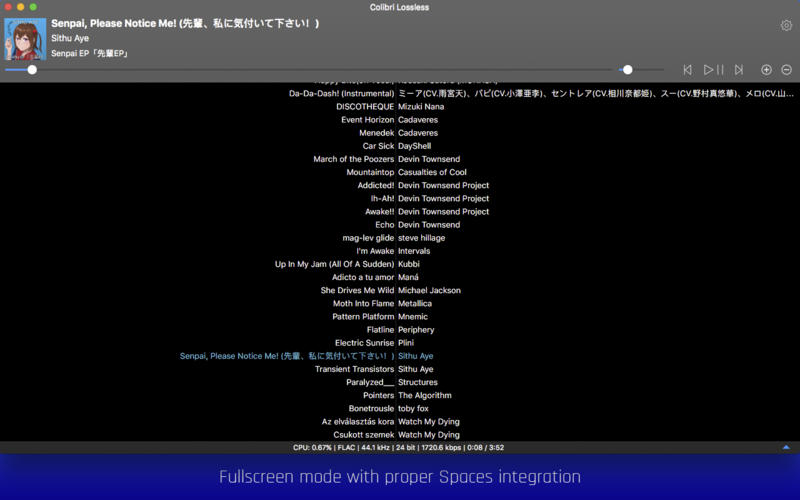Click now-playing artist name in header
800x500 pixels.
tap(70, 38)
